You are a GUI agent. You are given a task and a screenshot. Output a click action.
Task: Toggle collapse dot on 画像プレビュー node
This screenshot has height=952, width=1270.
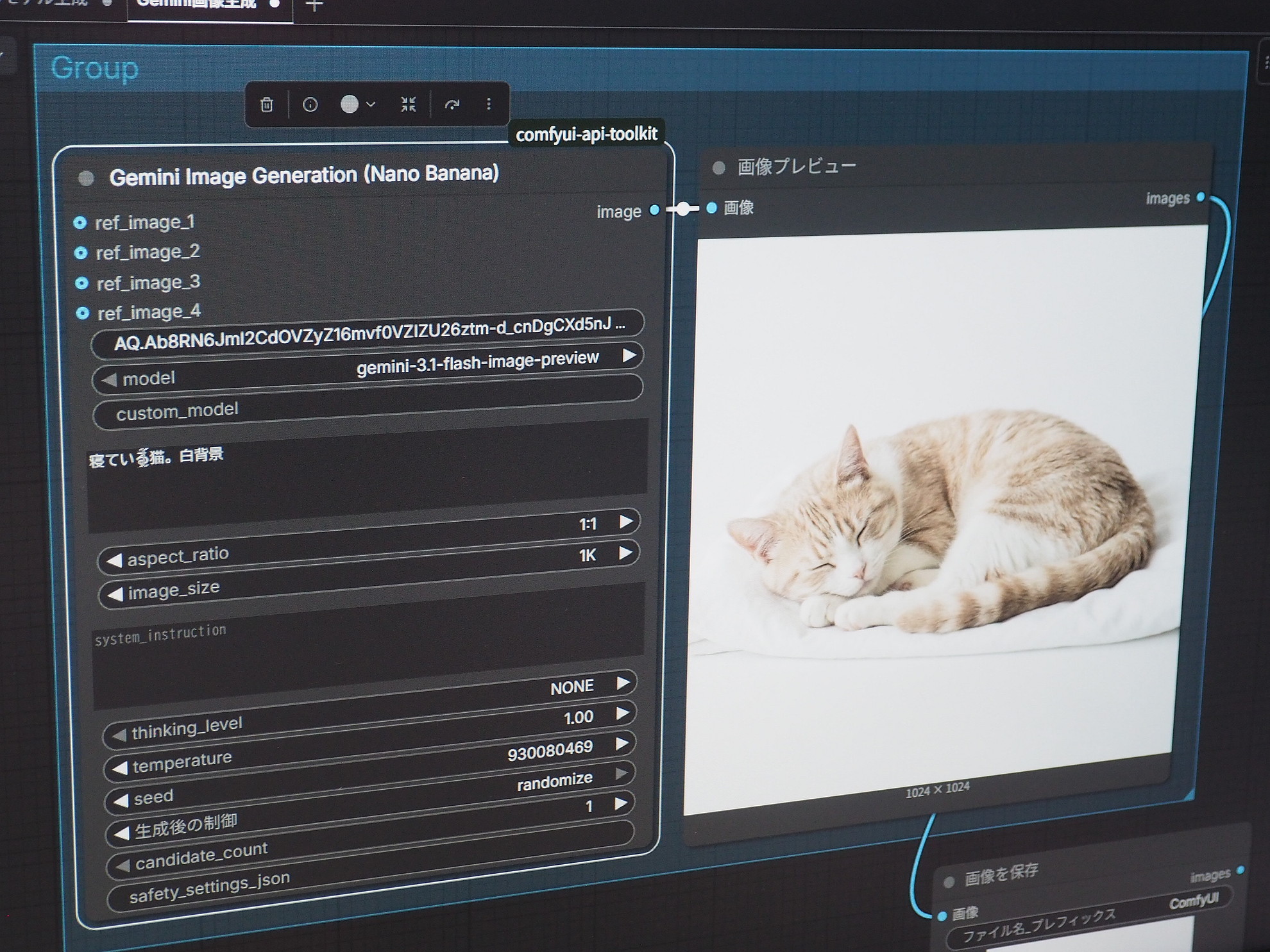[718, 168]
